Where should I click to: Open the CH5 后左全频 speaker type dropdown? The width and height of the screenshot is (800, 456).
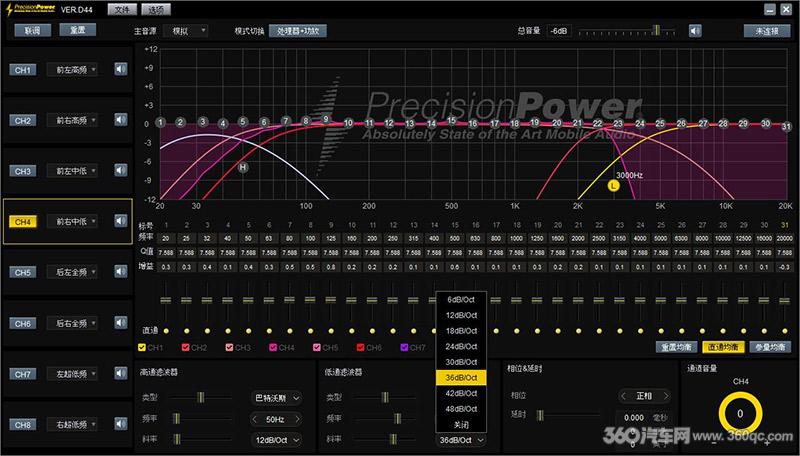[72, 272]
